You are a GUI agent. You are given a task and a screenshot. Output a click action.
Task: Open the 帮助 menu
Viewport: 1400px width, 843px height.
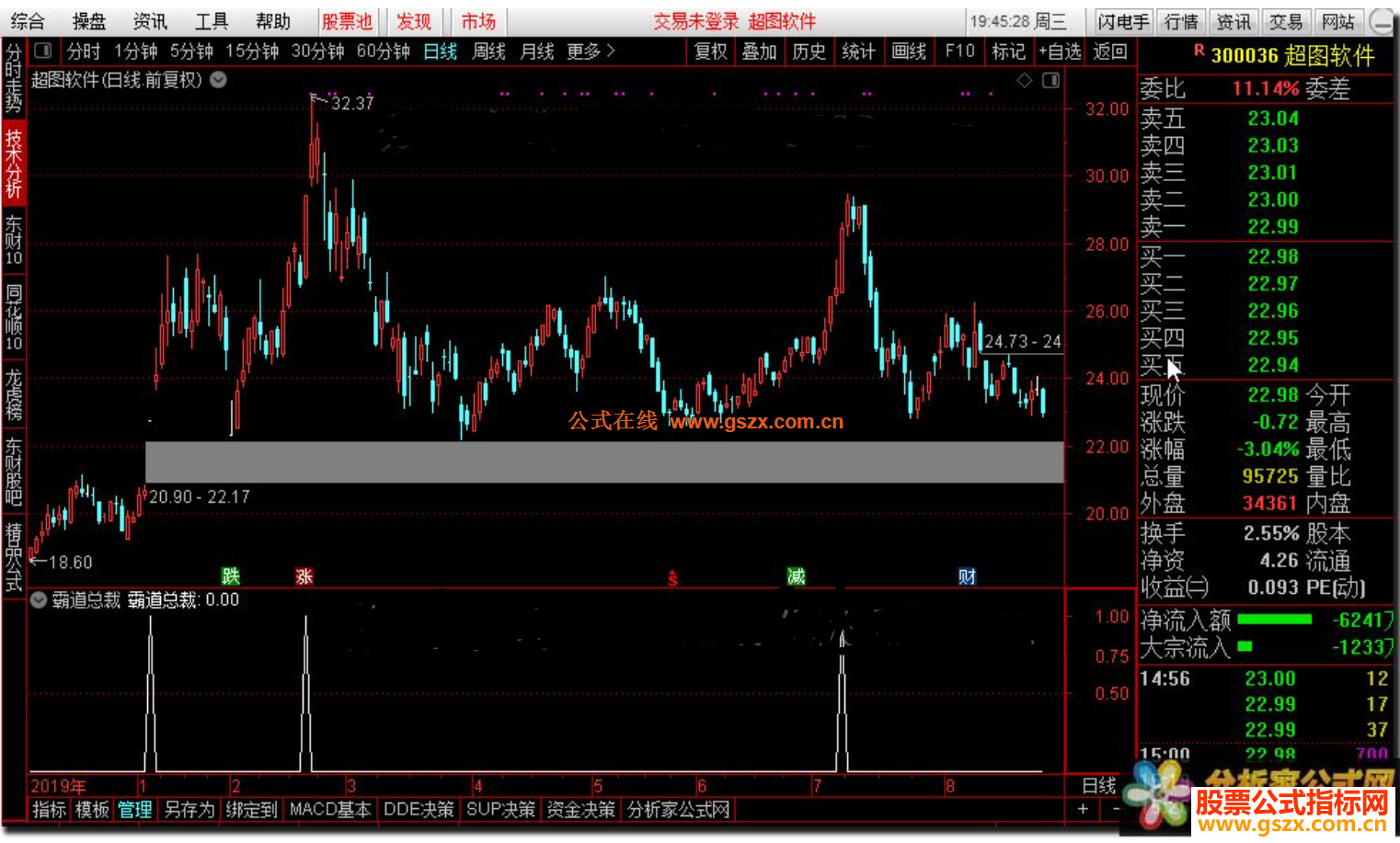click(273, 21)
